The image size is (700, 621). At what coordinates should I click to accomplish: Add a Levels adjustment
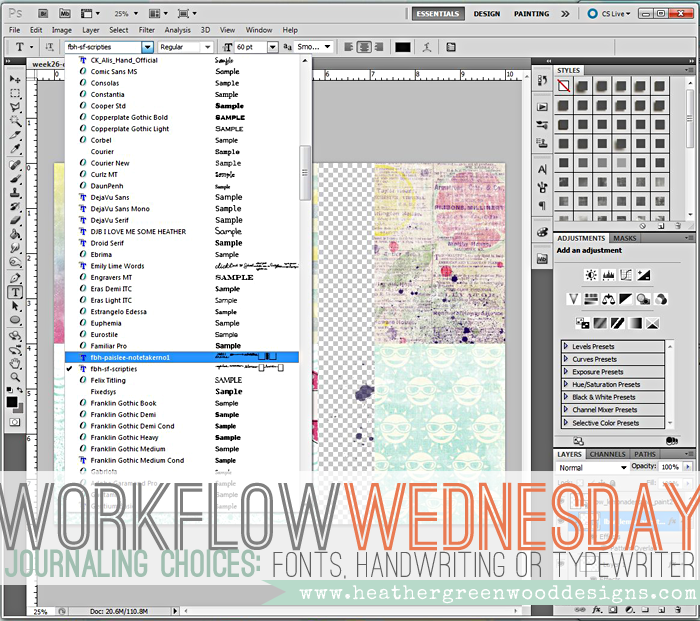point(608,275)
